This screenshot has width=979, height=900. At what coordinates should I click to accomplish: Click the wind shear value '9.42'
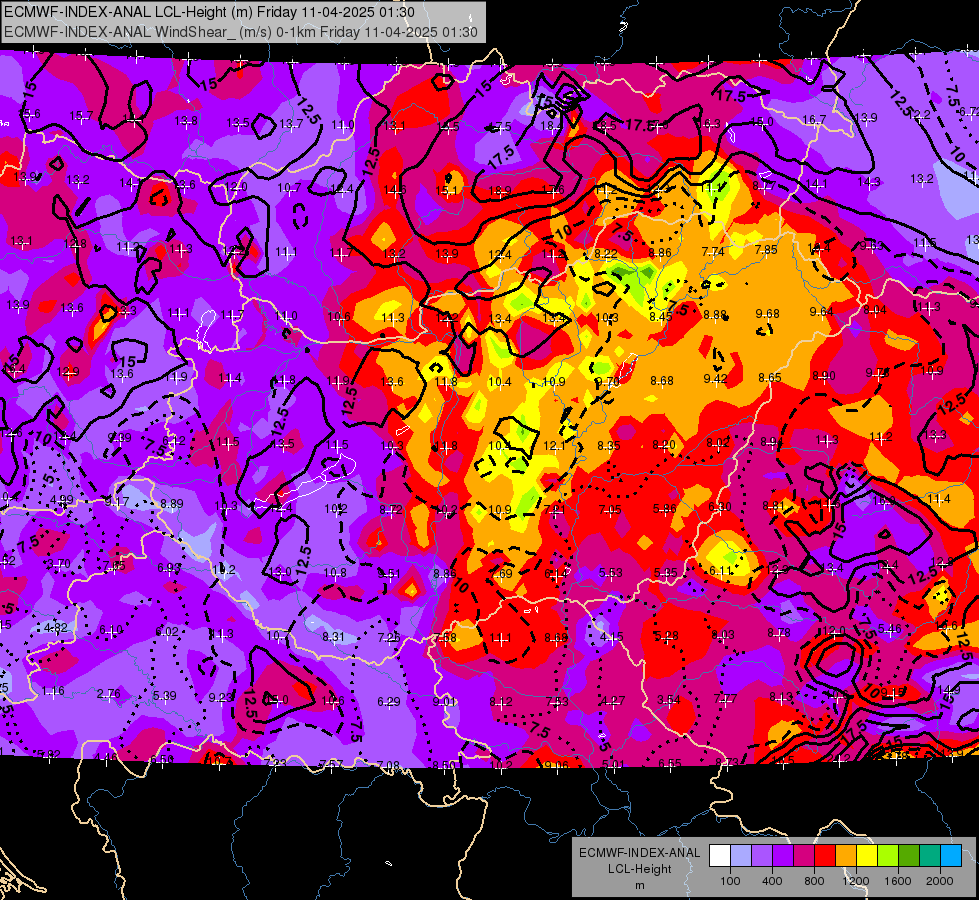pos(716,378)
